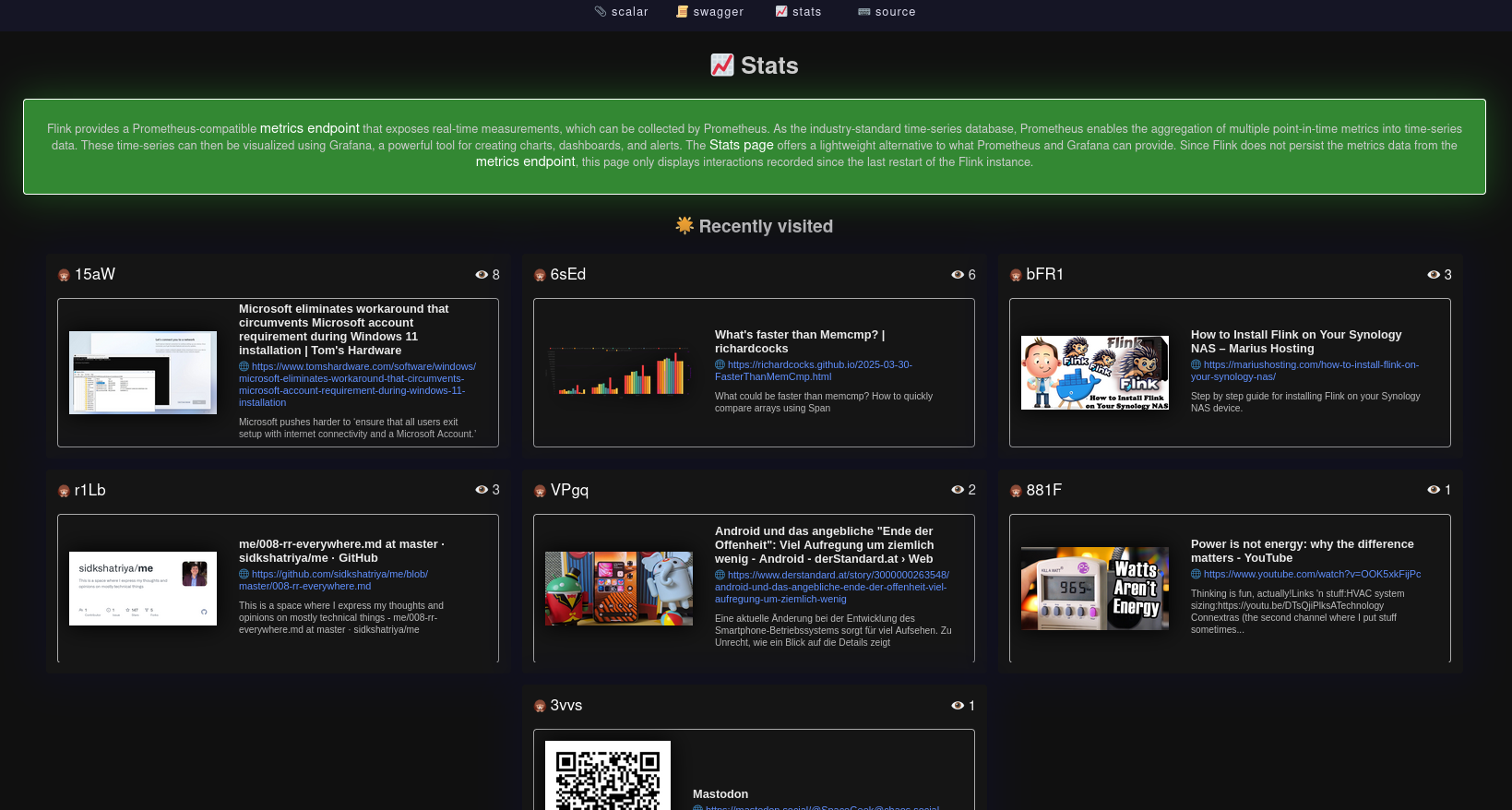The image size is (1512, 810).
Task: Click the Windows 11 installation thumbnail
Action: pyautogui.click(x=143, y=373)
